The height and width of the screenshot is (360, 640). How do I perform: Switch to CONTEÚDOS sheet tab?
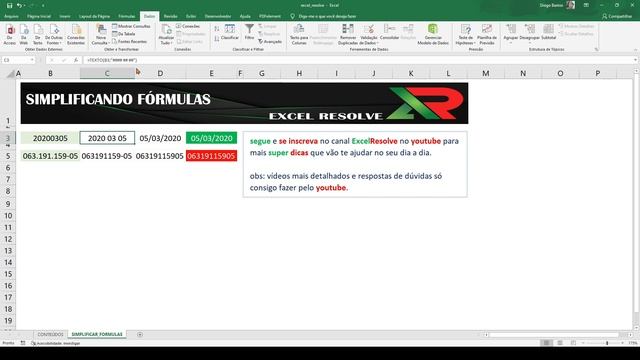(51, 335)
